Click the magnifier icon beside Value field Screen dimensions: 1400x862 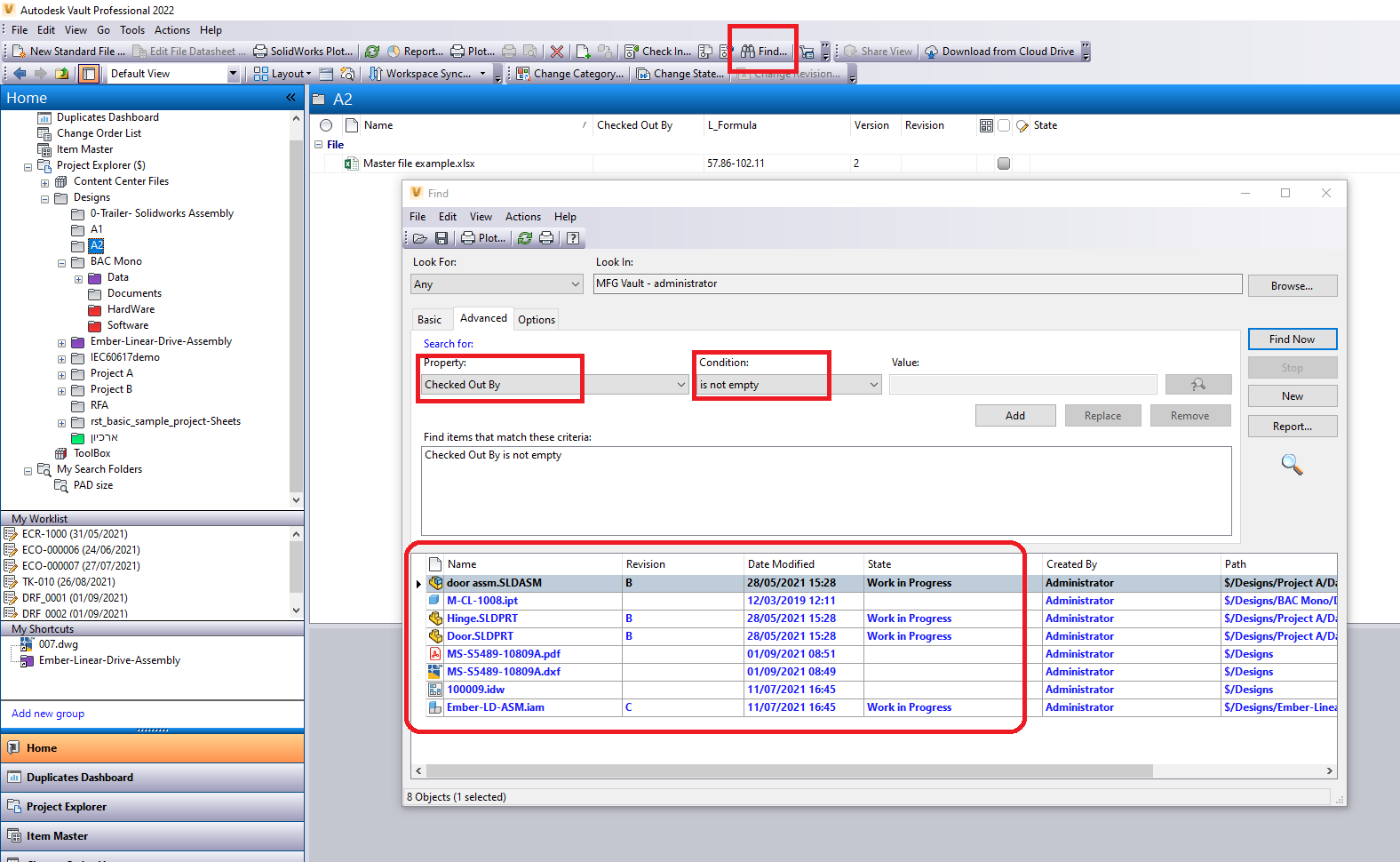tap(1198, 384)
